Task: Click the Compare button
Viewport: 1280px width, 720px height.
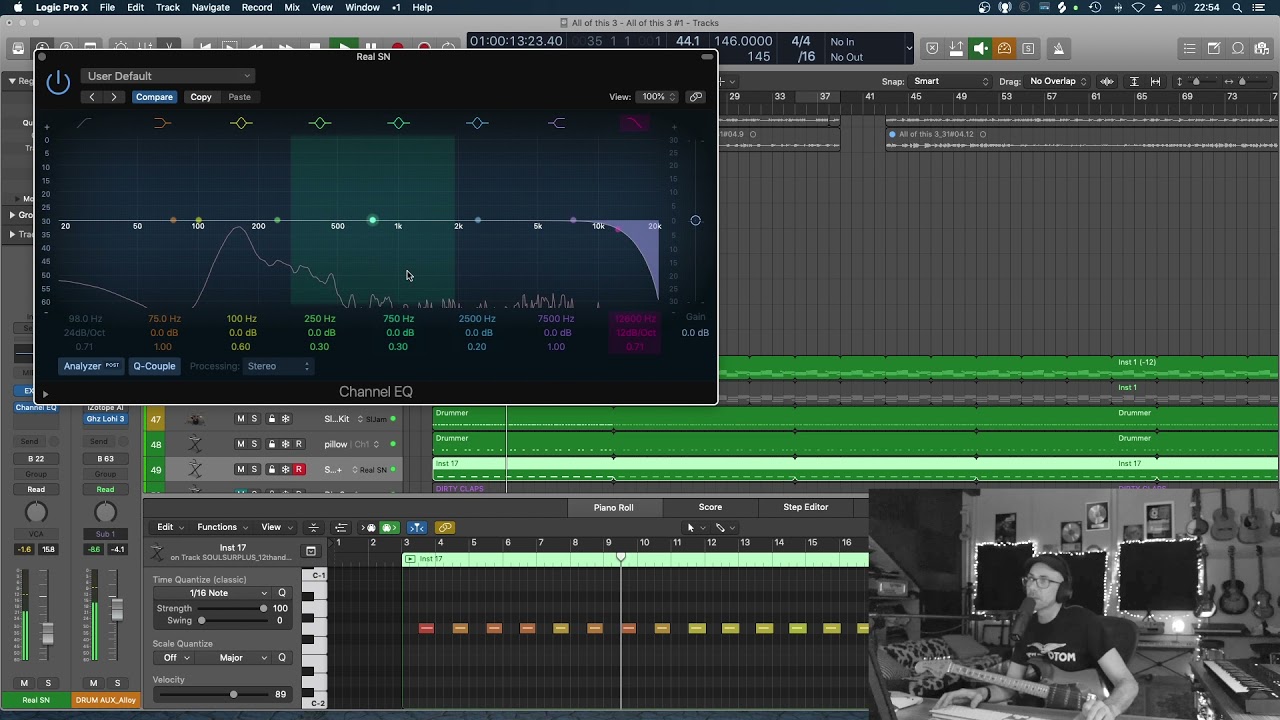Action: coord(154,97)
